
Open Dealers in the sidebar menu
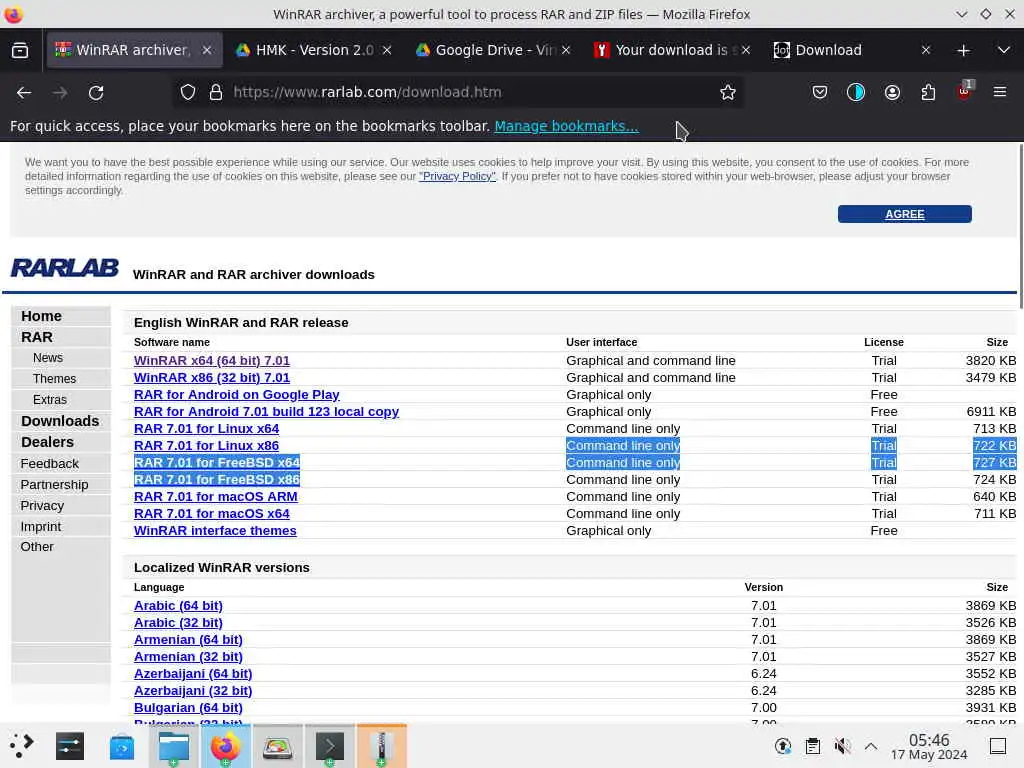pos(47,442)
